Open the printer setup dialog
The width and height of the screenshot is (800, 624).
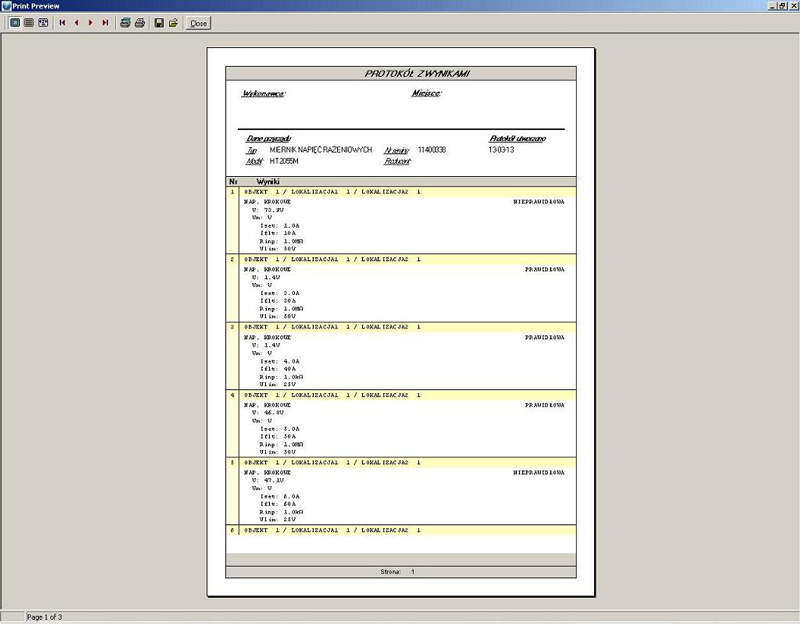[125, 22]
